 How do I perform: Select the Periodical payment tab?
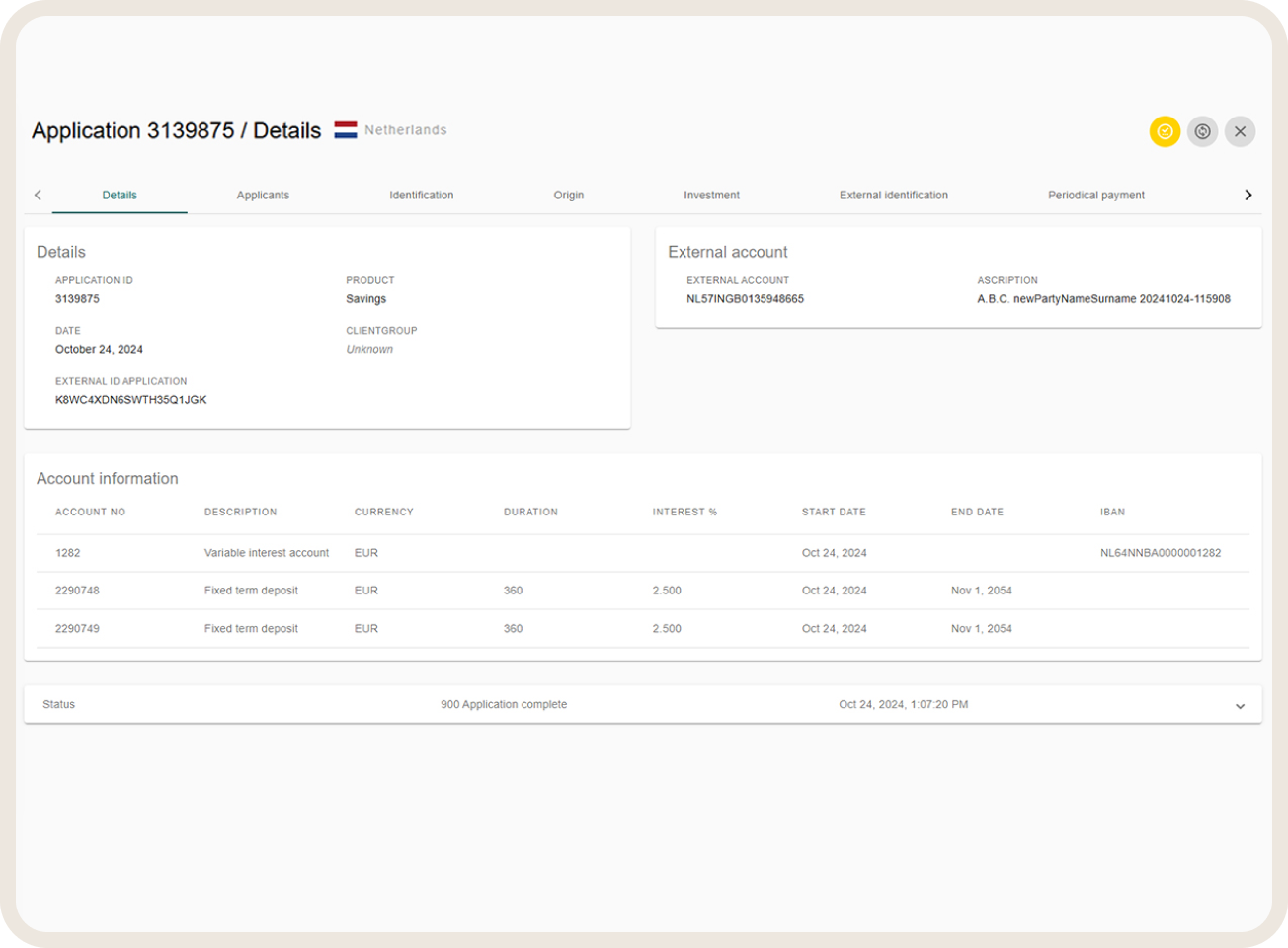coord(1095,195)
